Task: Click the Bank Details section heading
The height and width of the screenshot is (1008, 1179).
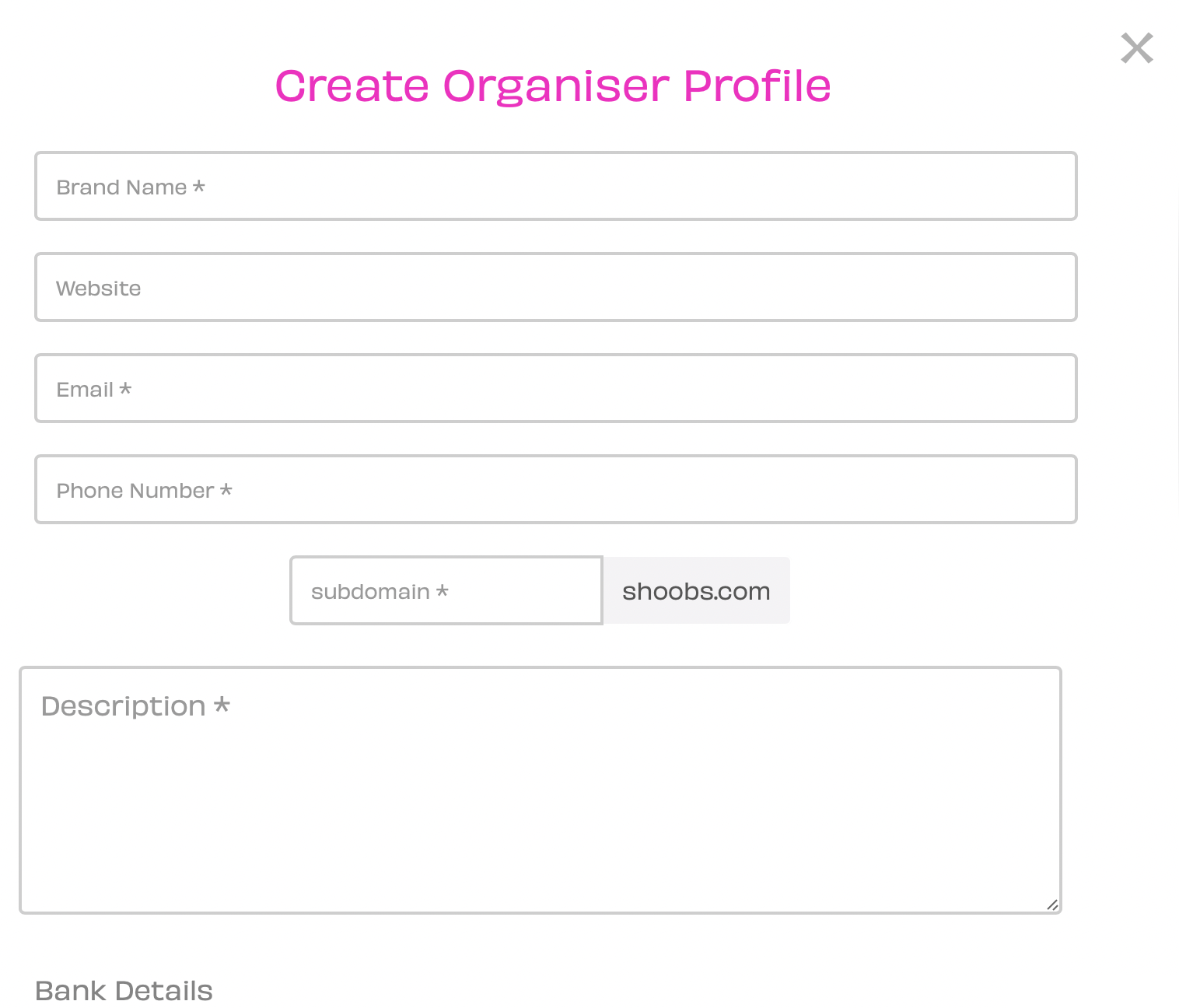Action: coord(124,991)
